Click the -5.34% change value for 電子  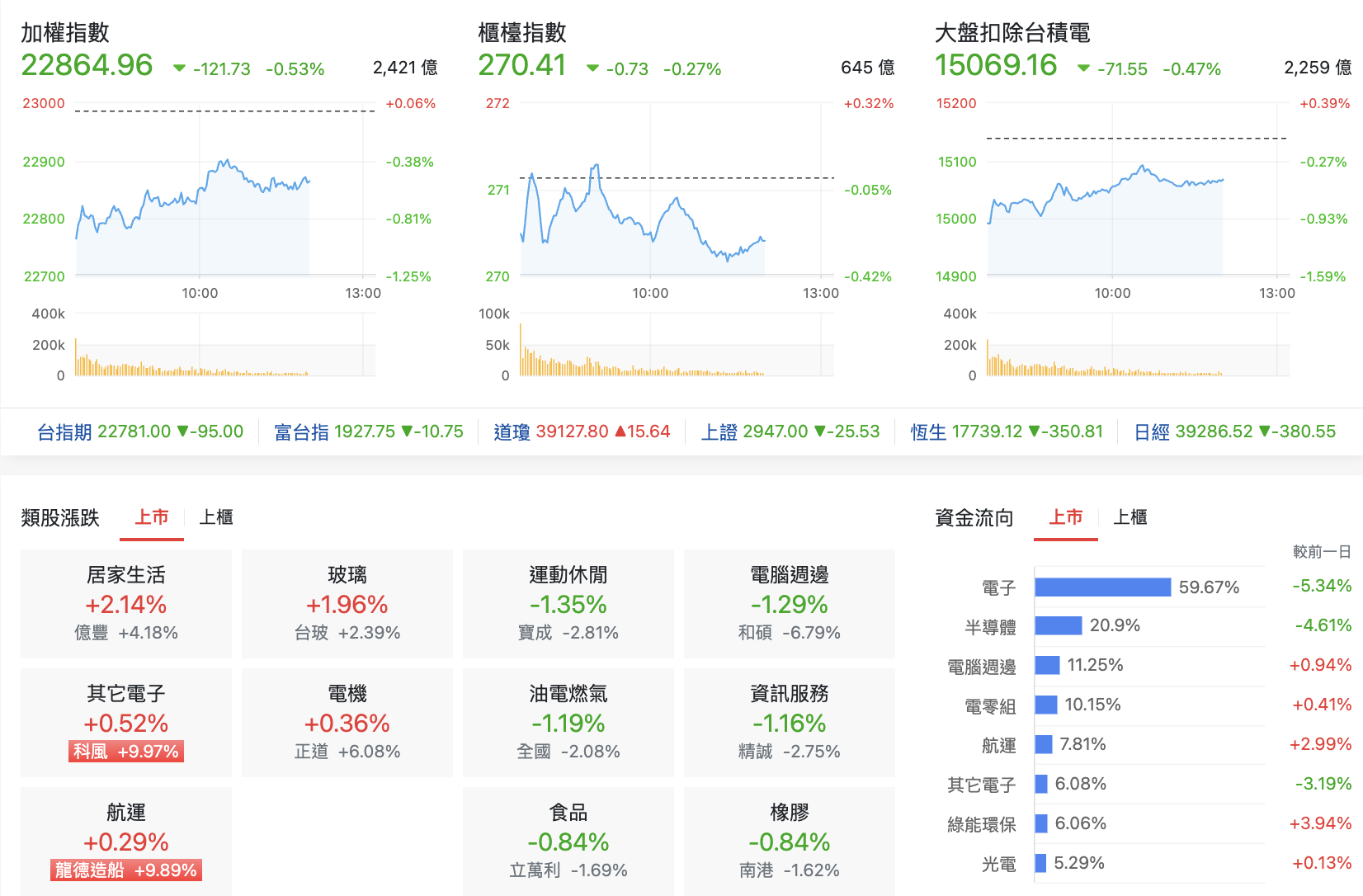point(1322,586)
